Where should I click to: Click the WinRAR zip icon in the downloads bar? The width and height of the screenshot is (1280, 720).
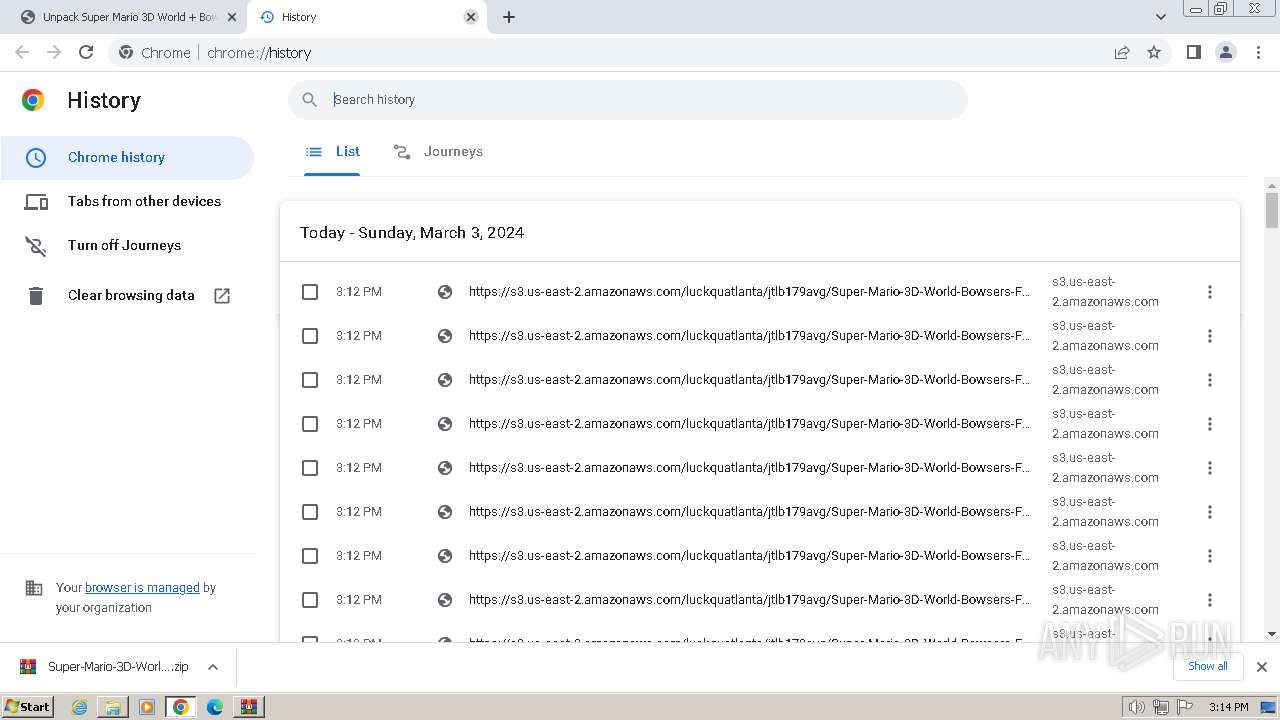click(x=28, y=666)
